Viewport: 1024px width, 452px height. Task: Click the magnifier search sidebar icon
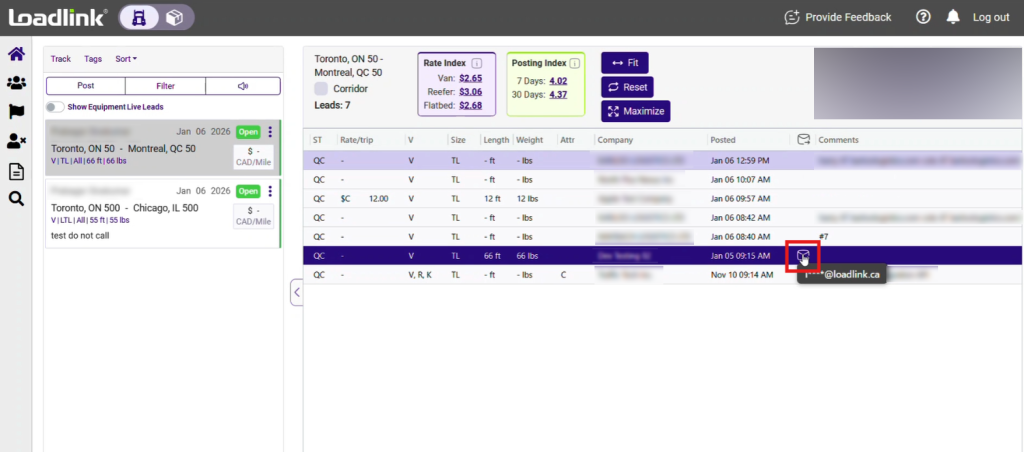(16, 199)
